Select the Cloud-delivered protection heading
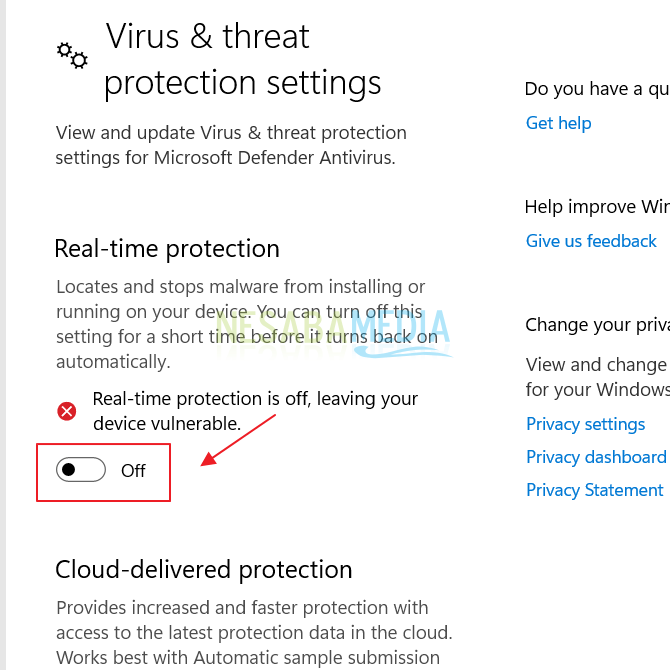 (x=204, y=569)
